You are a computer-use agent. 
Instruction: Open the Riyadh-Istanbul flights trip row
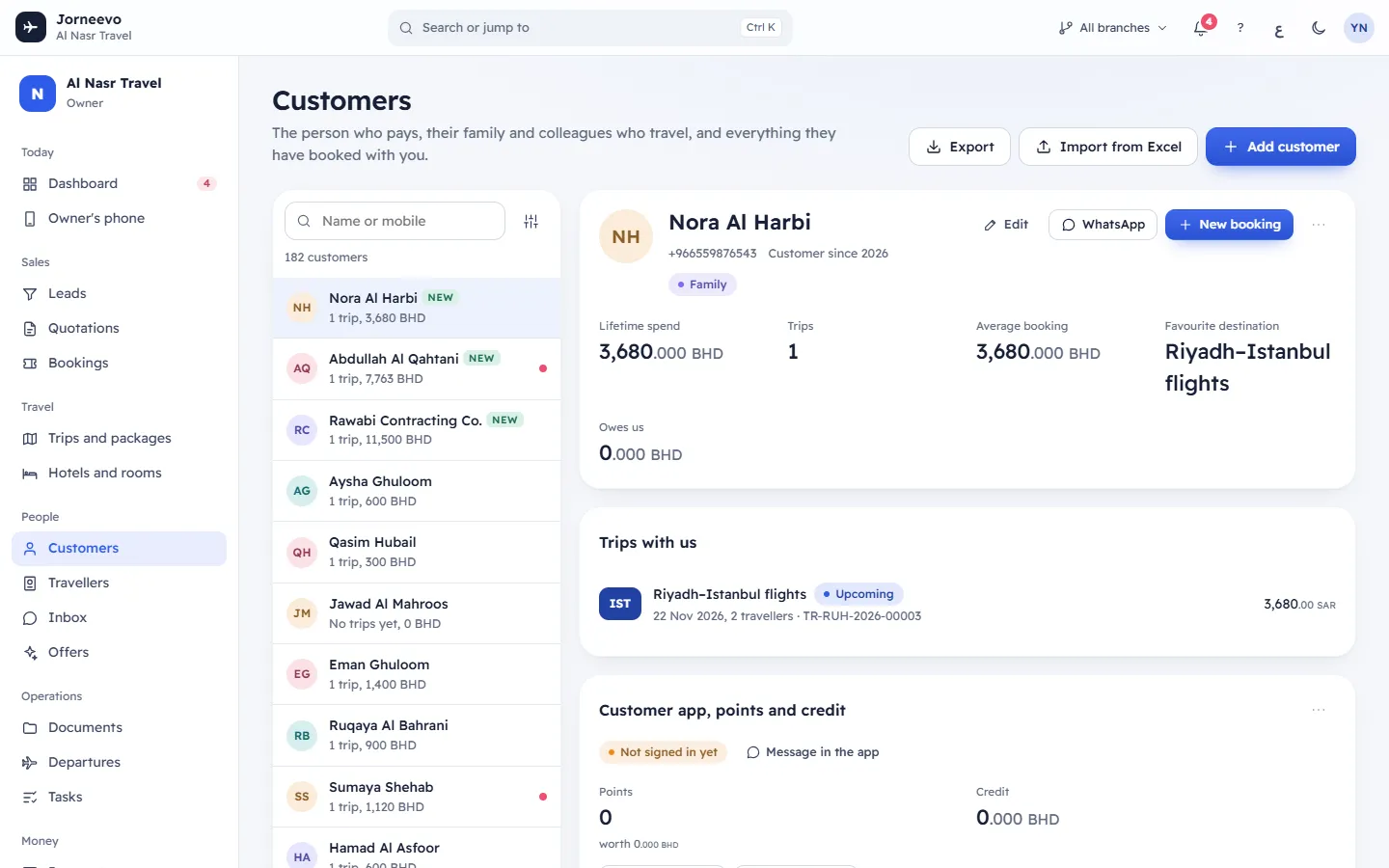(x=967, y=604)
